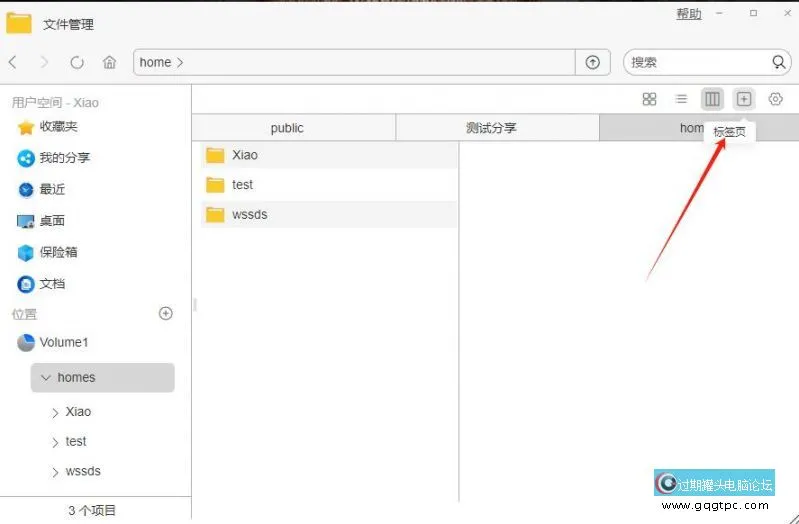Maximize the file manager window
799x524 pixels.
(x=753, y=13)
